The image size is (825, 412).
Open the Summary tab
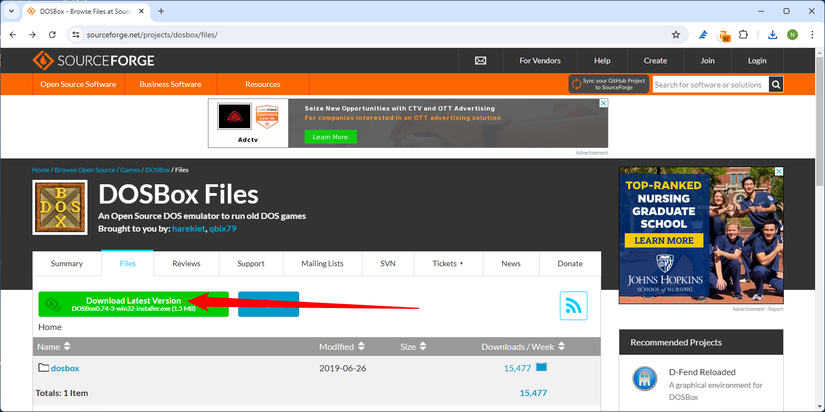pyautogui.click(x=67, y=263)
